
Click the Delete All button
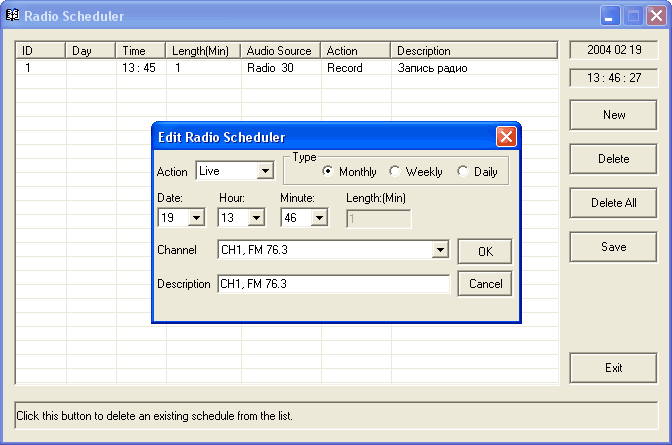point(613,203)
